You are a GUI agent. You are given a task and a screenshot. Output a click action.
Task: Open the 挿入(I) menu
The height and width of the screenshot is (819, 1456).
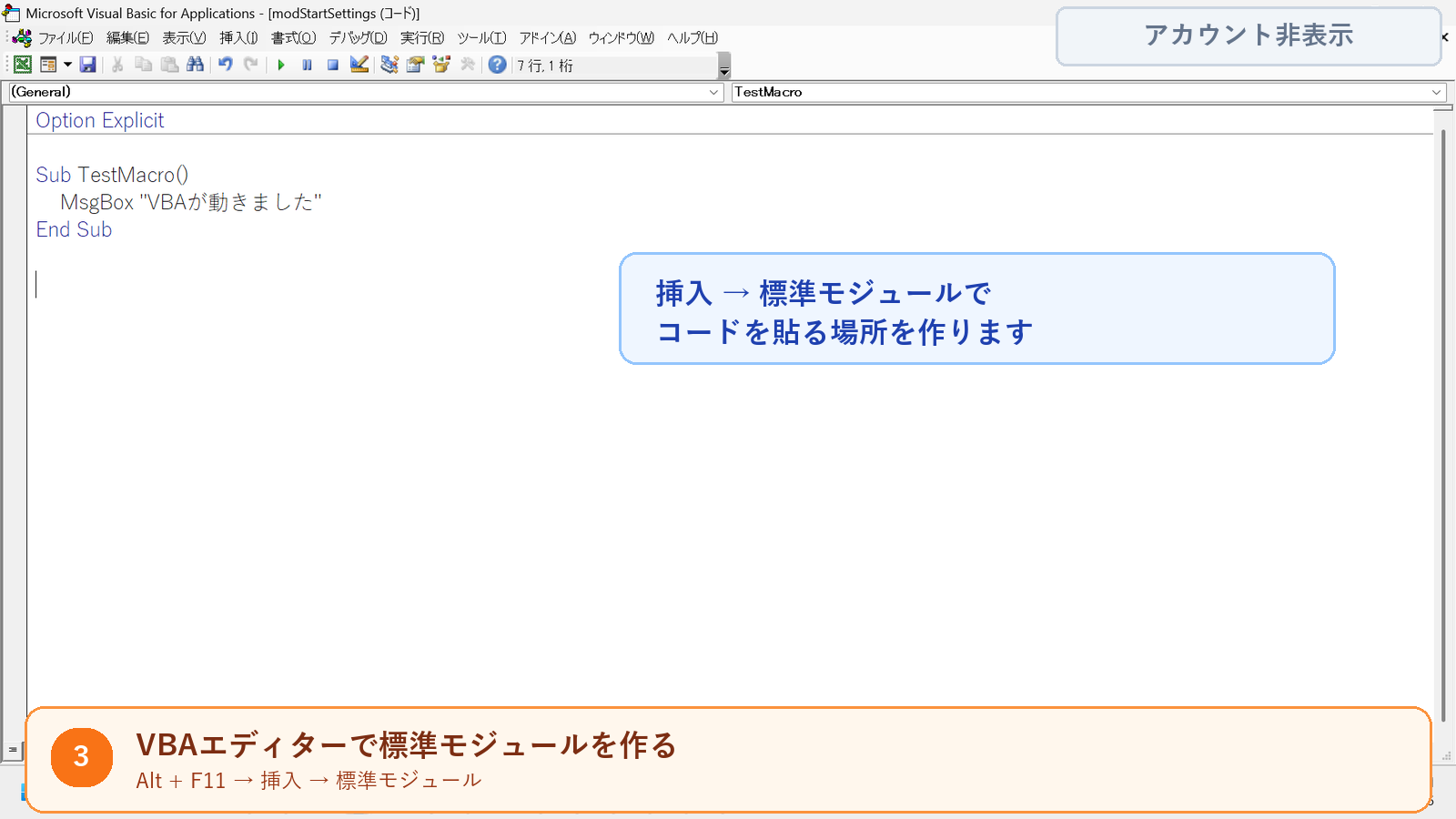pyautogui.click(x=238, y=38)
